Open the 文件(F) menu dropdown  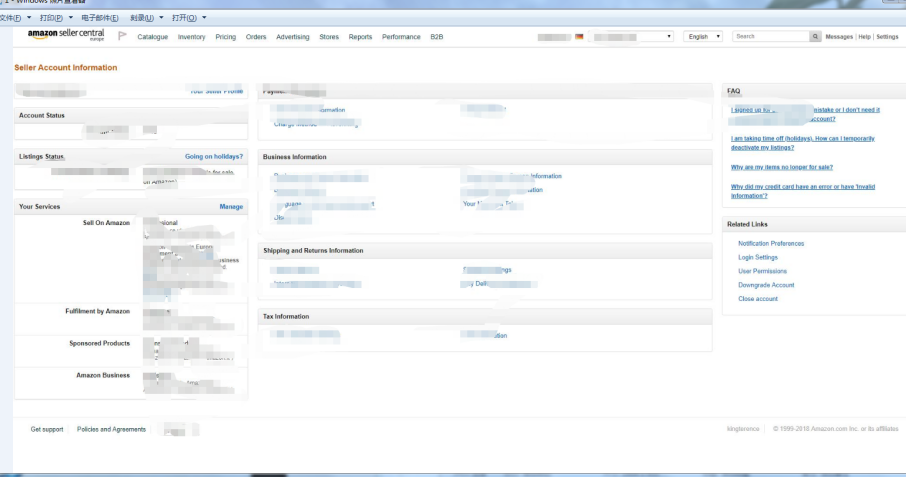16,18
